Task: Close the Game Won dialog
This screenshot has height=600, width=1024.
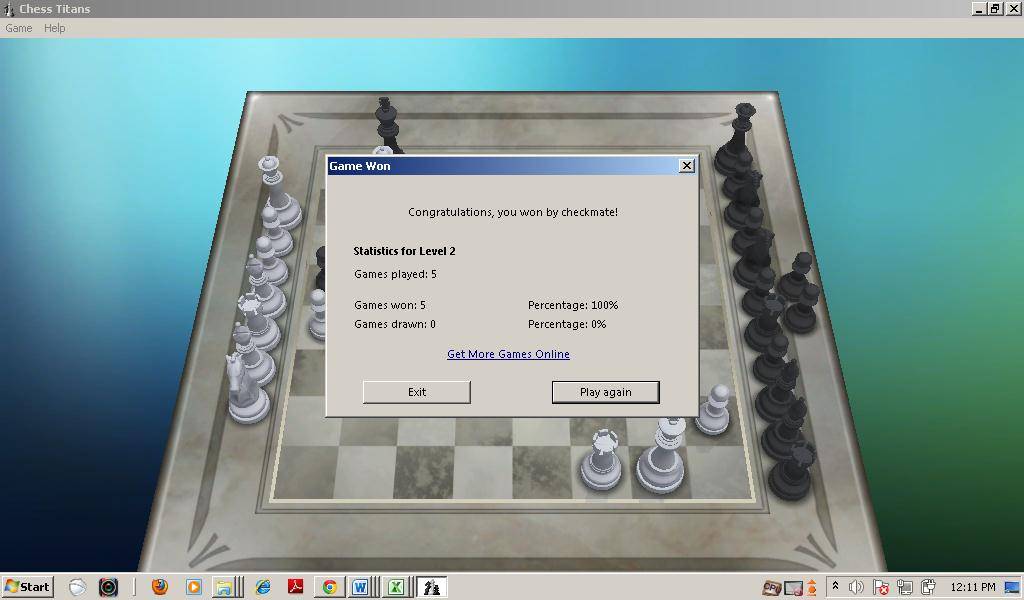Action: click(686, 166)
